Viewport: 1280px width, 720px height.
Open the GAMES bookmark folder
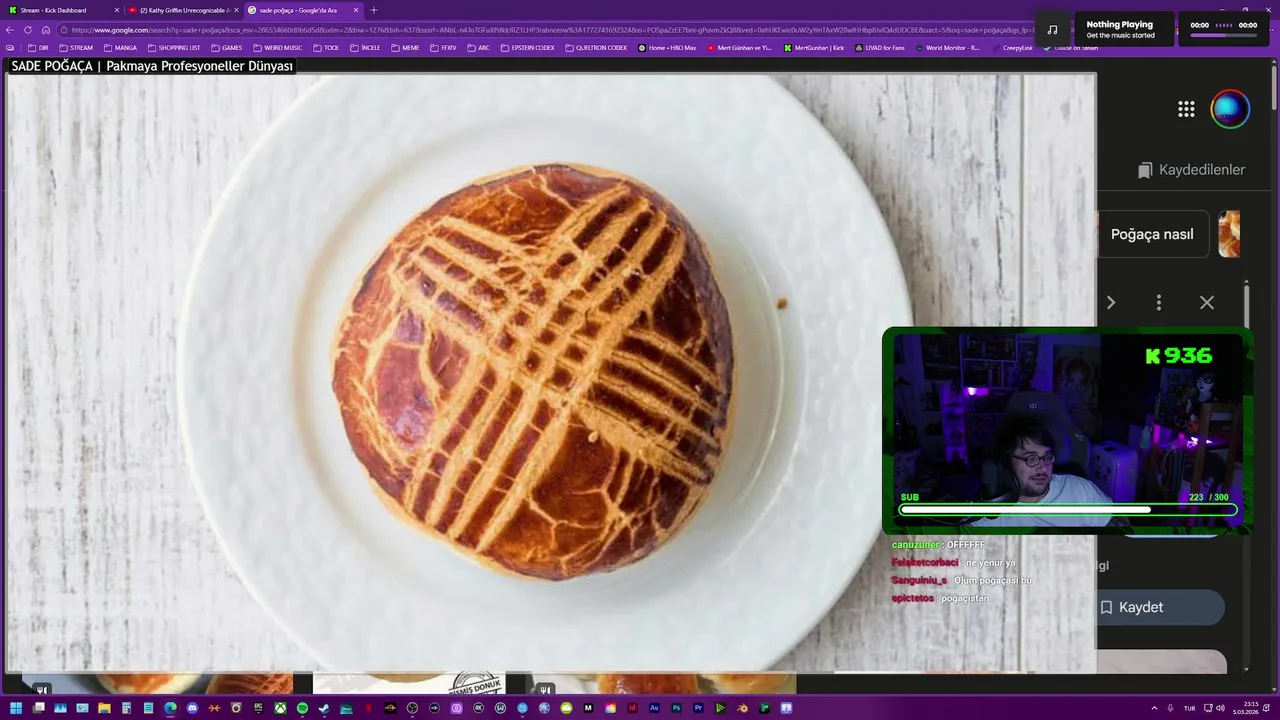pos(226,47)
